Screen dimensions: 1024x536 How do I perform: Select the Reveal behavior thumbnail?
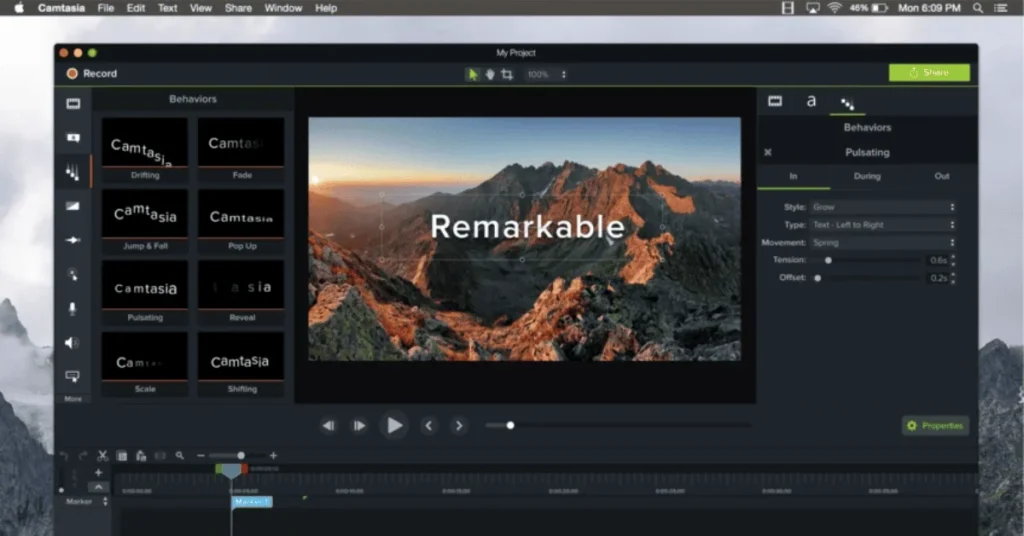(x=242, y=291)
